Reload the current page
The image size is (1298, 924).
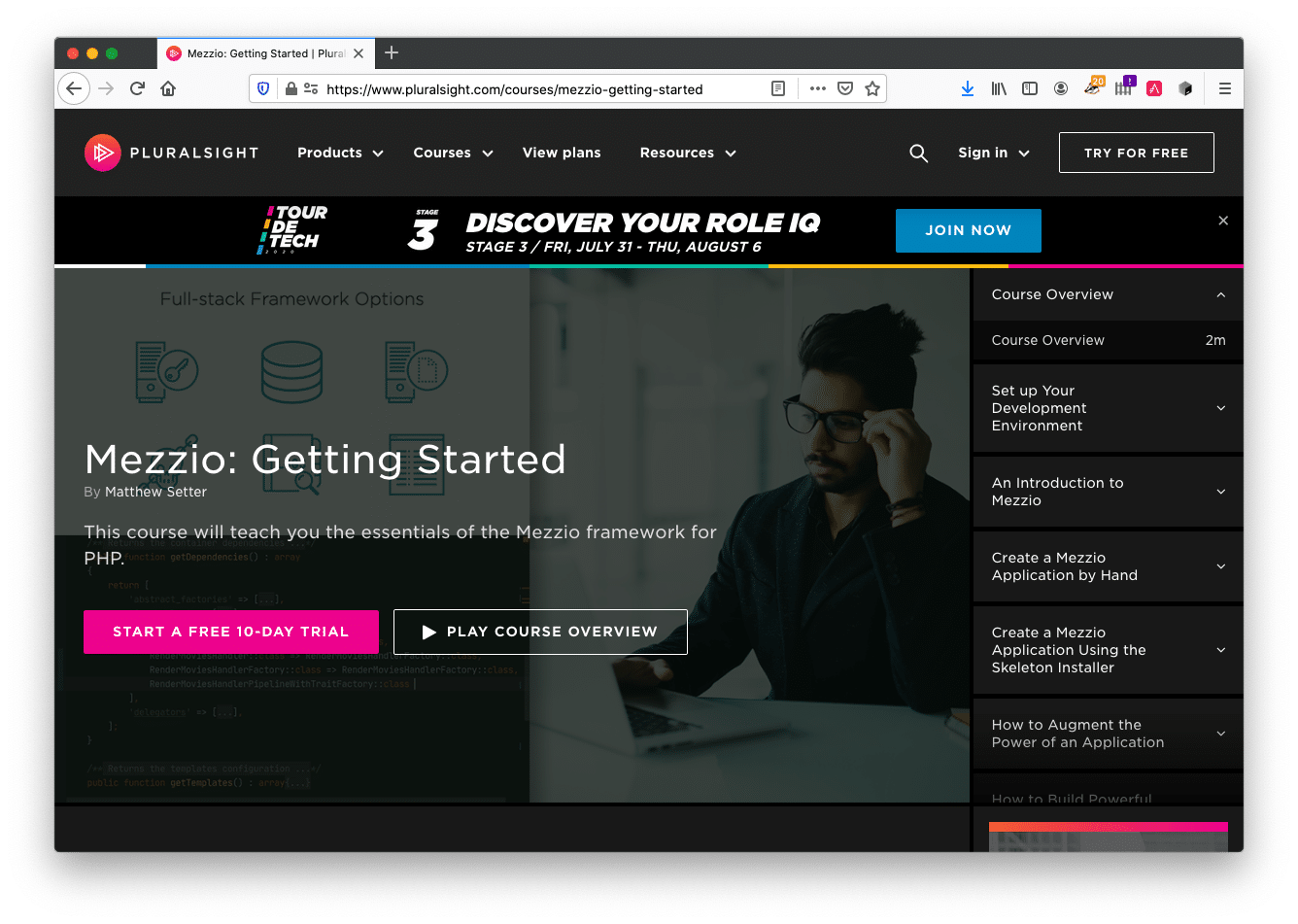coord(137,88)
